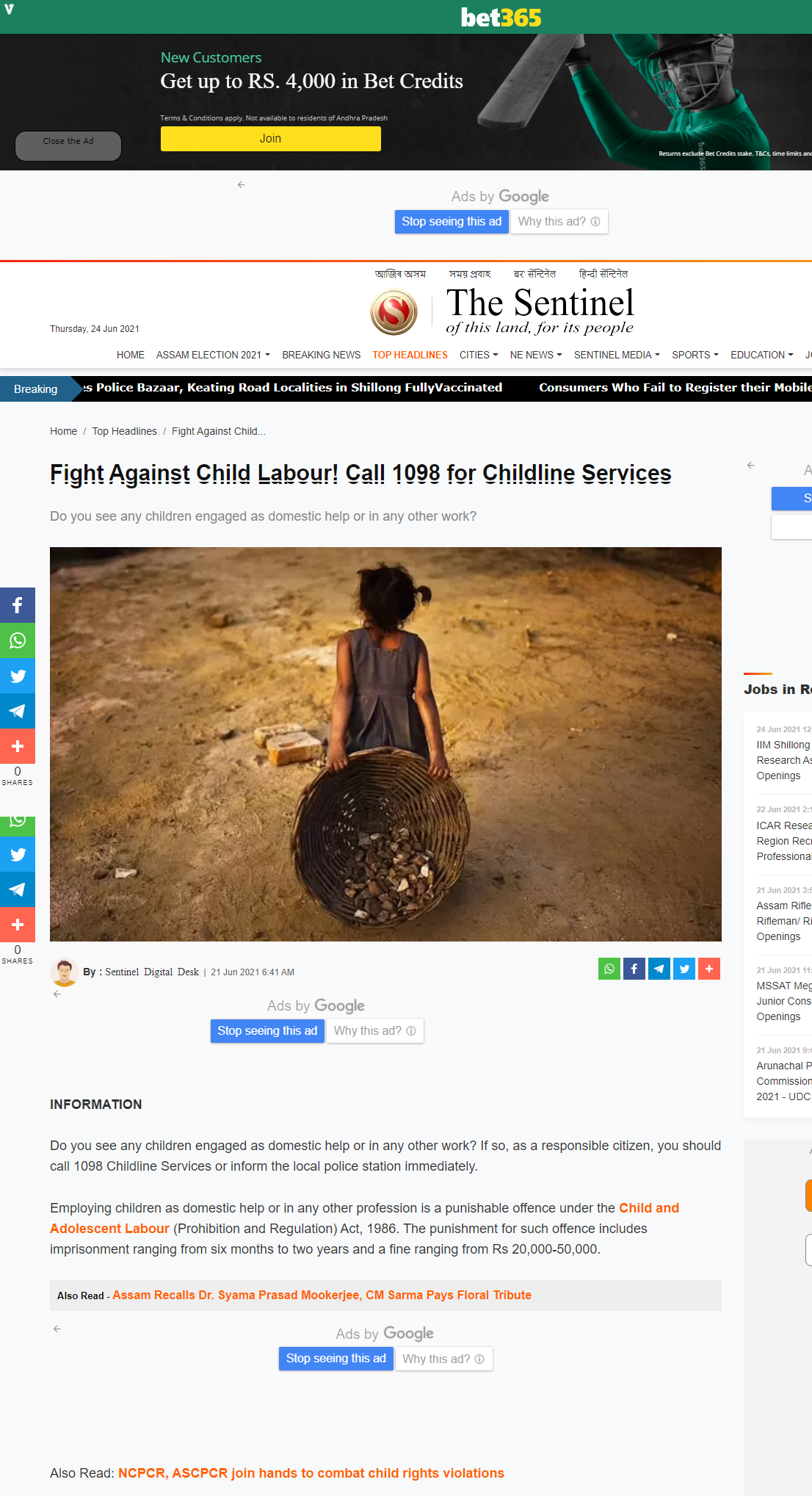Screen dimensions: 812x1496
Task: Expand the Cities menu dropdown
Action: (x=479, y=355)
